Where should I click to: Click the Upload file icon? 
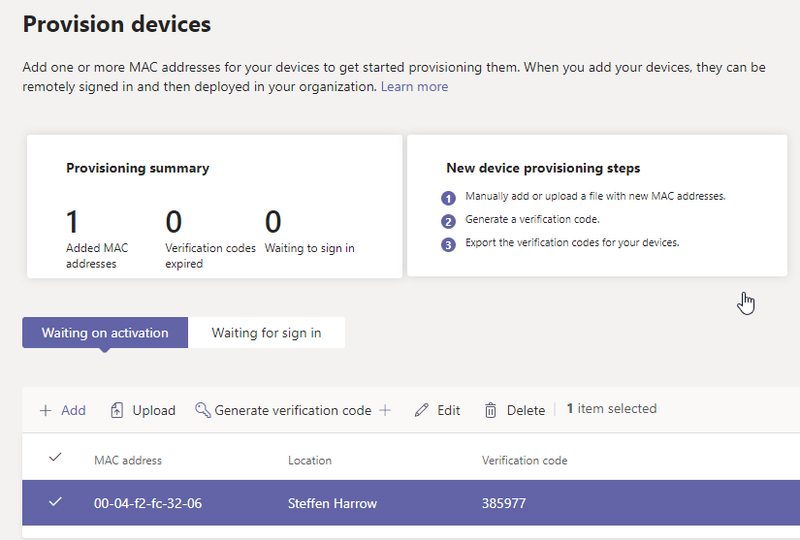coord(117,410)
